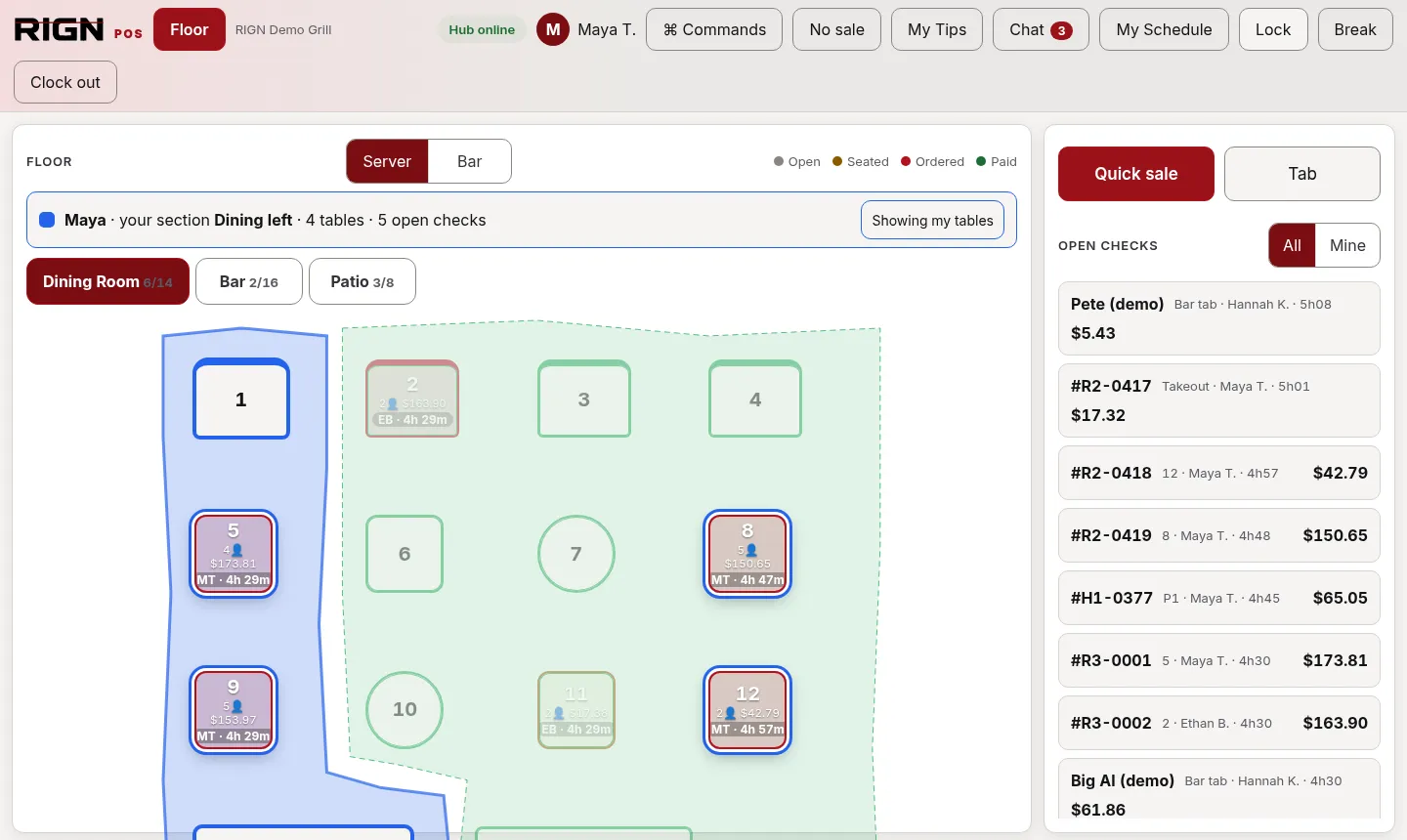The image size is (1407, 840).
Task: Click the RIGN POS logo
Action: [x=78, y=29]
